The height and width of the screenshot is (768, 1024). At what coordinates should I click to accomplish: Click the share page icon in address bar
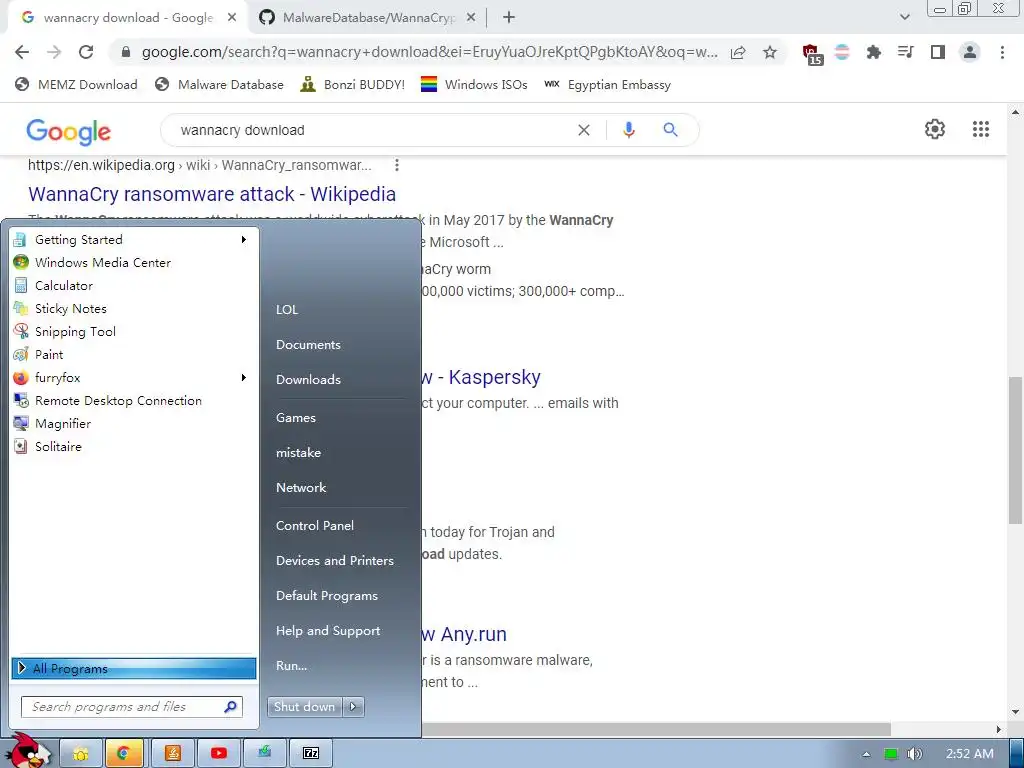(738, 52)
